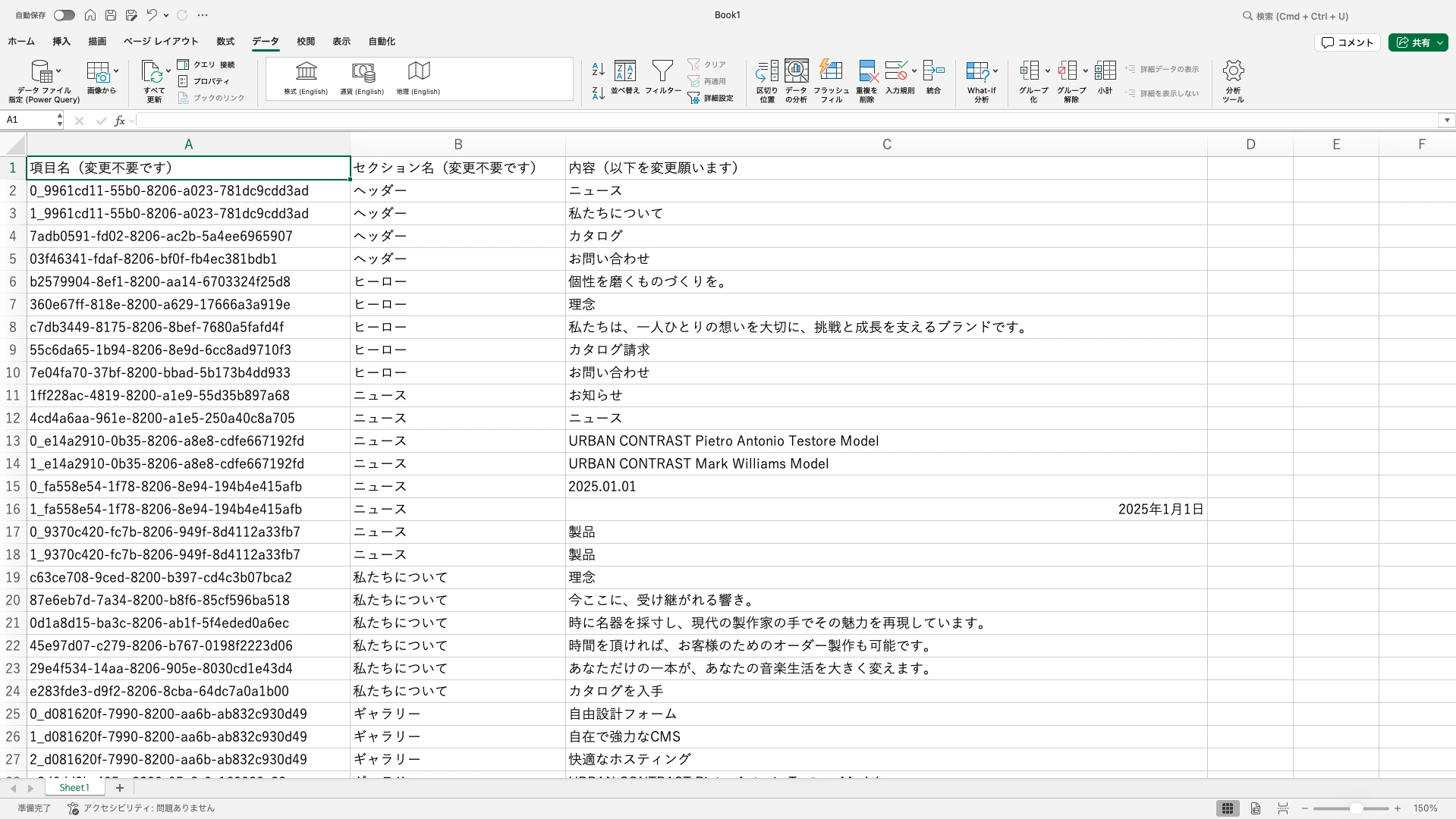Switch to Normal view in status bar

tap(1227, 808)
